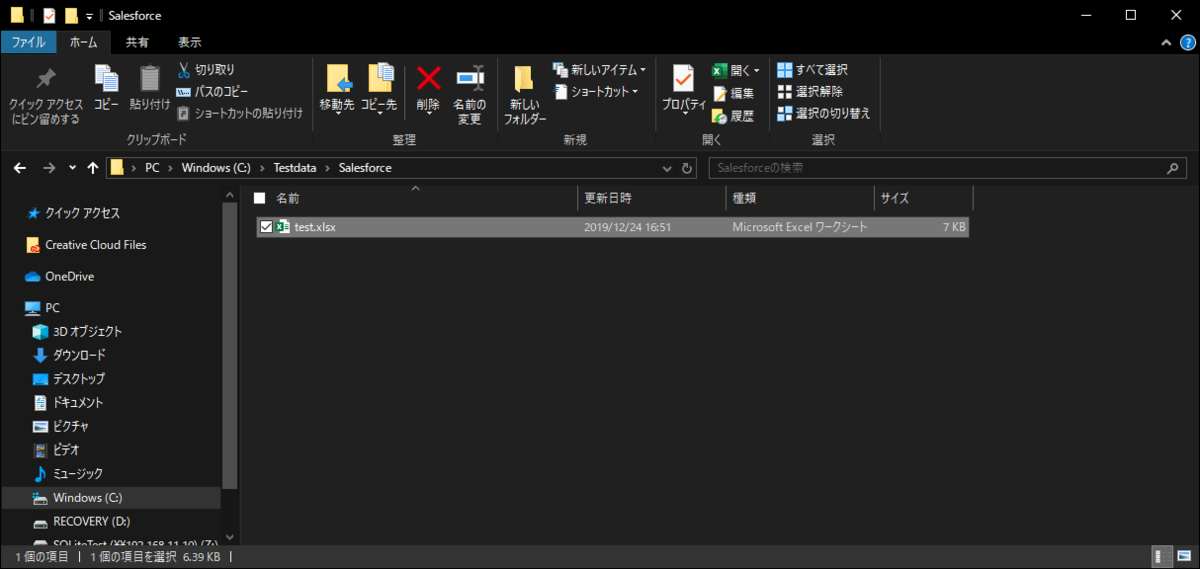Go forward with the right arrow
The width and height of the screenshot is (1200, 569).
pos(49,167)
